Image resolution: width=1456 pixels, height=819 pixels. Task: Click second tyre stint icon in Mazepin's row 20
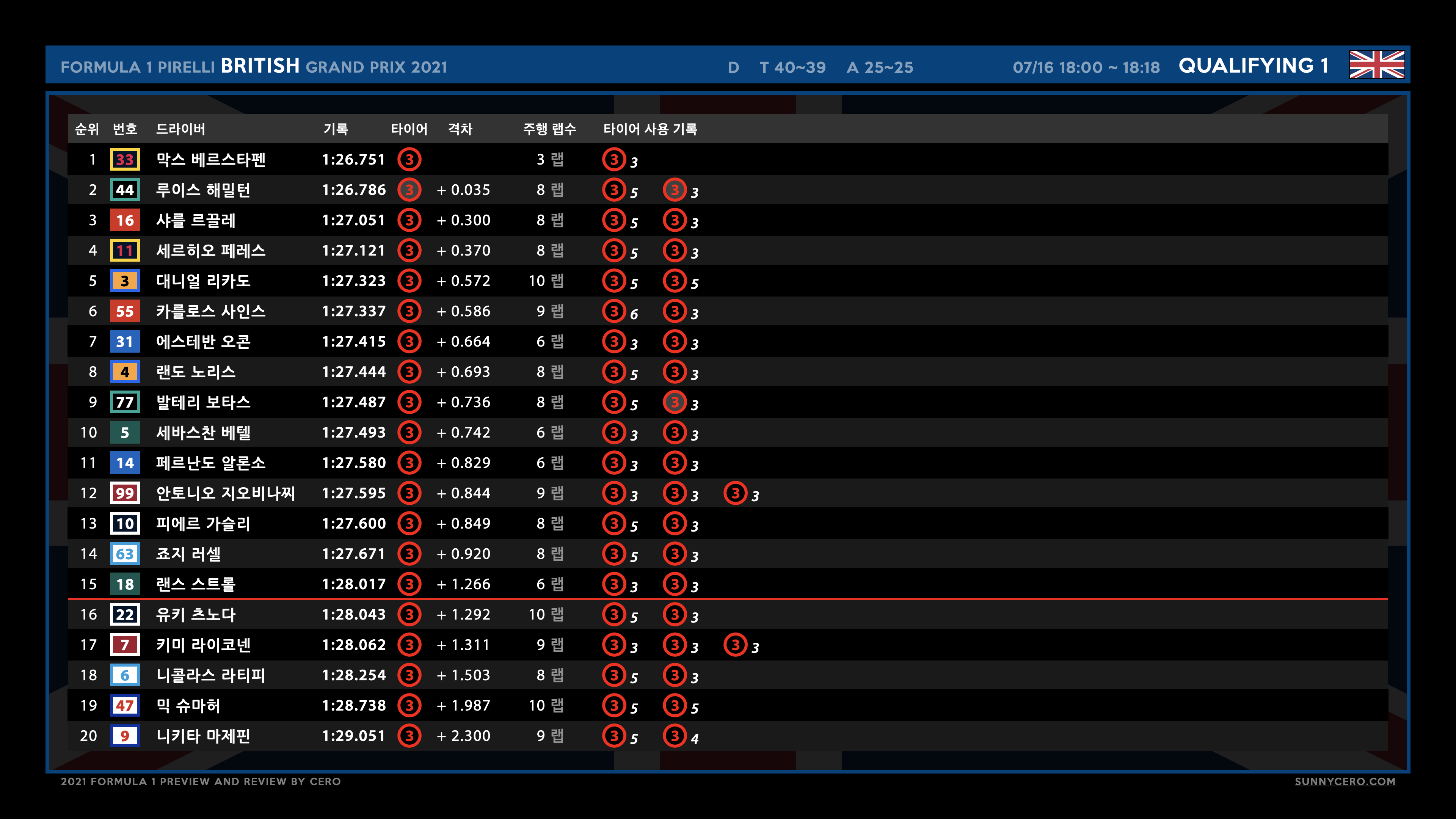(674, 736)
